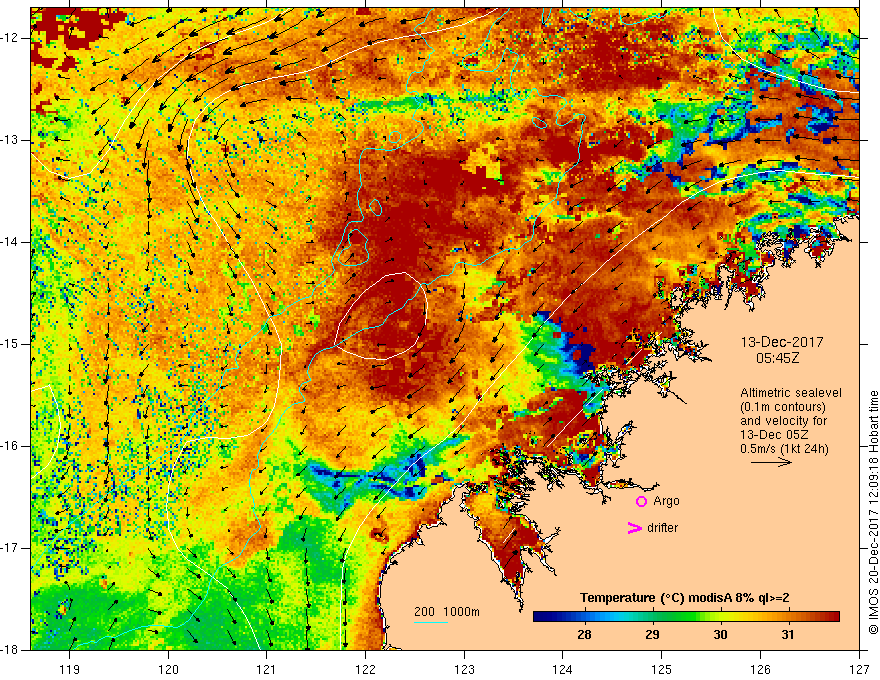Viewport: 880px width, 680px height.
Task: Click the time '05:45Z' text
Action: coord(777,358)
